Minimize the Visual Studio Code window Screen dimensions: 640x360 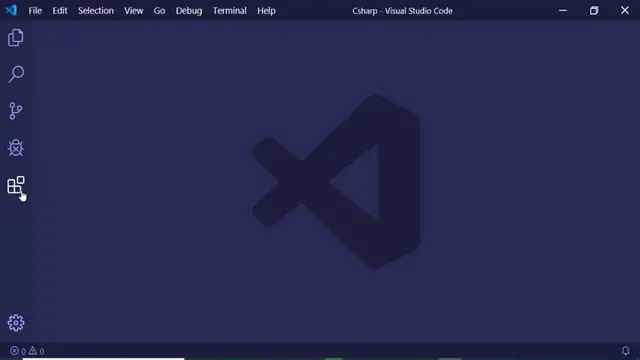(x=563, y=11)
